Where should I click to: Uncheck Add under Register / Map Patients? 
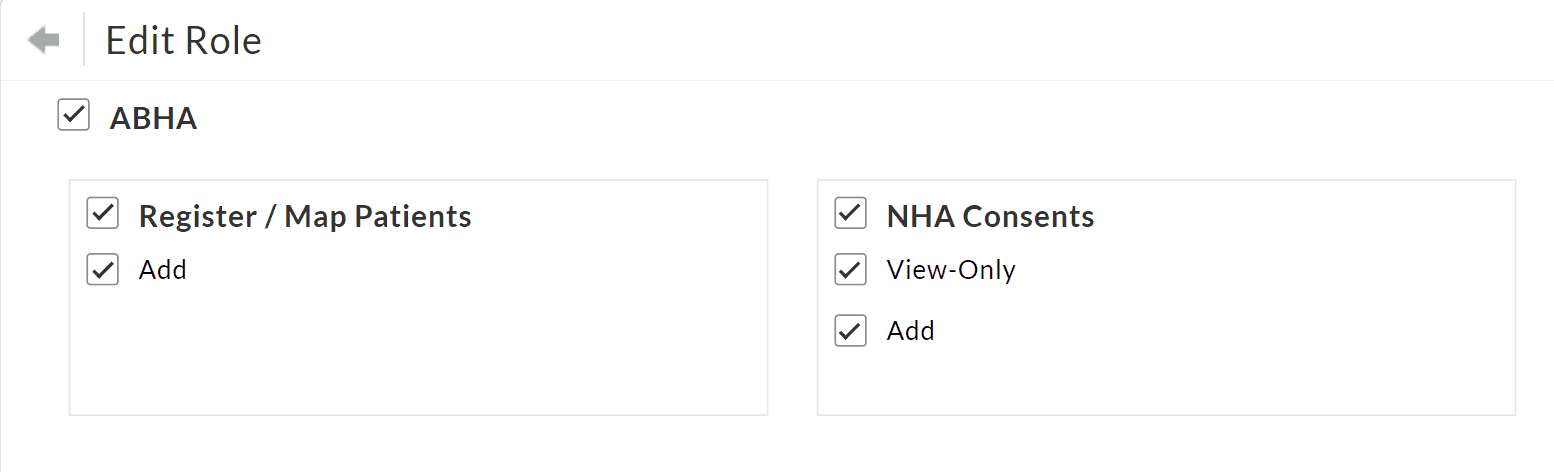(x=103, y=270)
